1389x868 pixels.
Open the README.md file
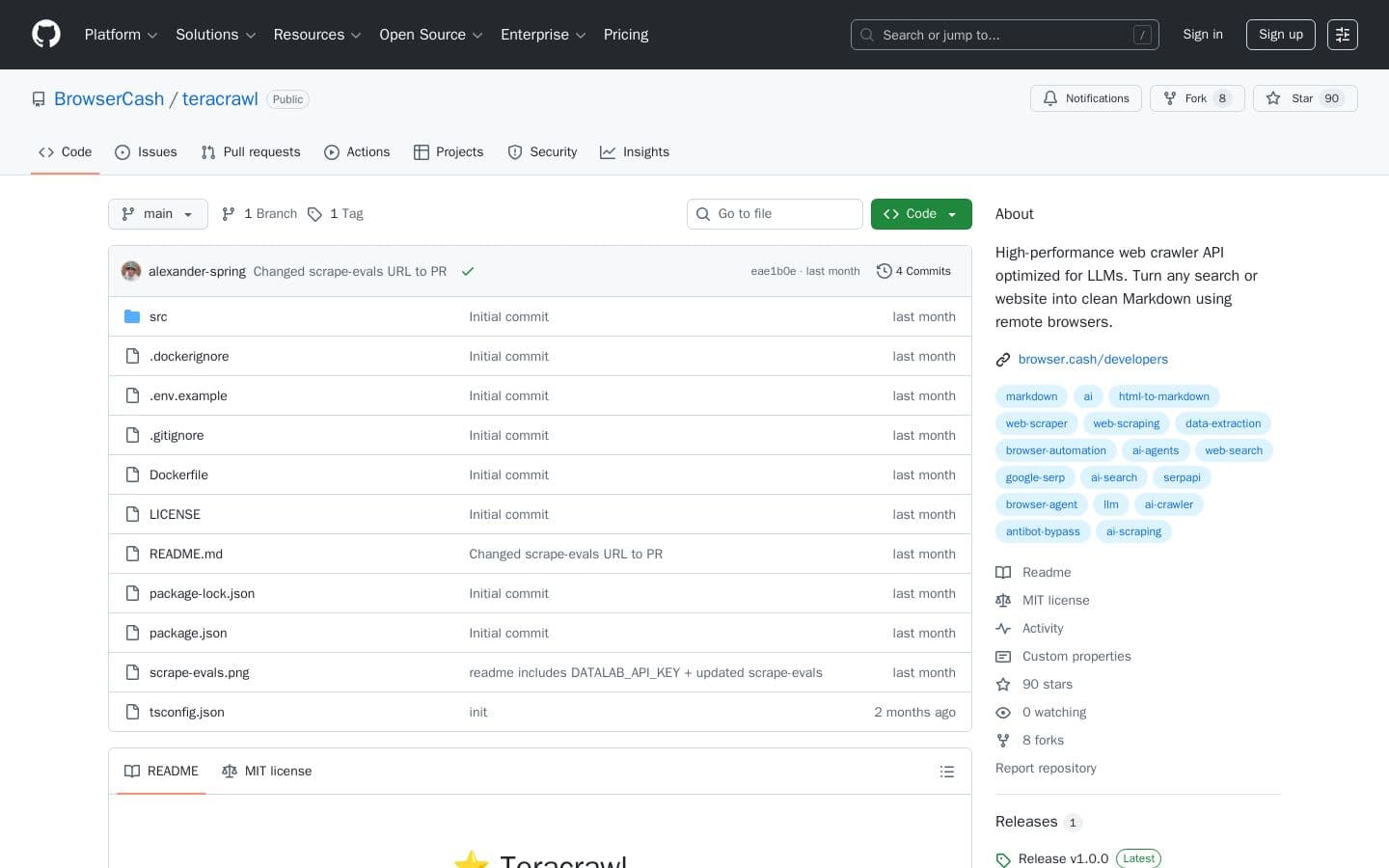(186, 555)
